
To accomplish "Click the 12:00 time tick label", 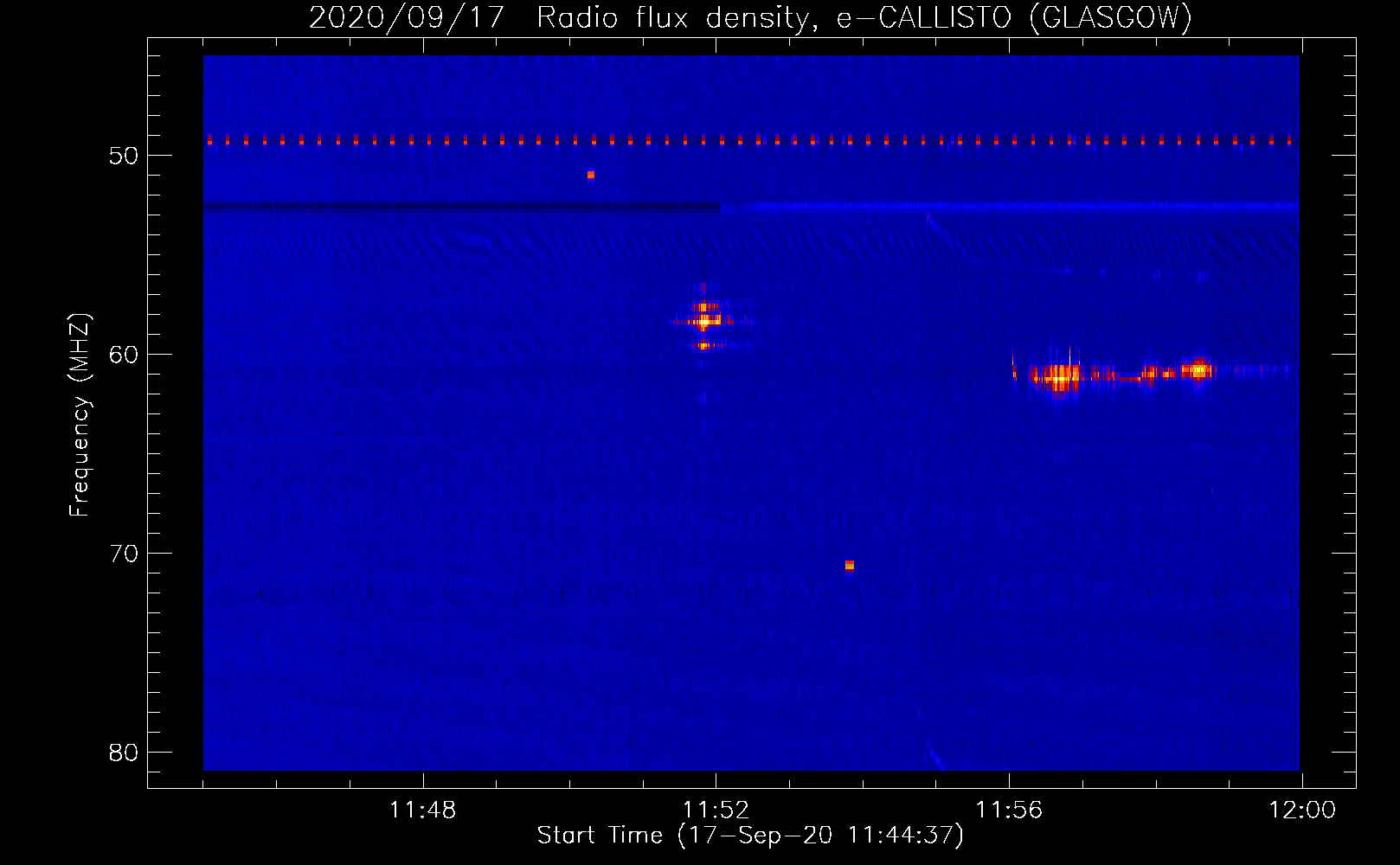I will coord(1302,811).
